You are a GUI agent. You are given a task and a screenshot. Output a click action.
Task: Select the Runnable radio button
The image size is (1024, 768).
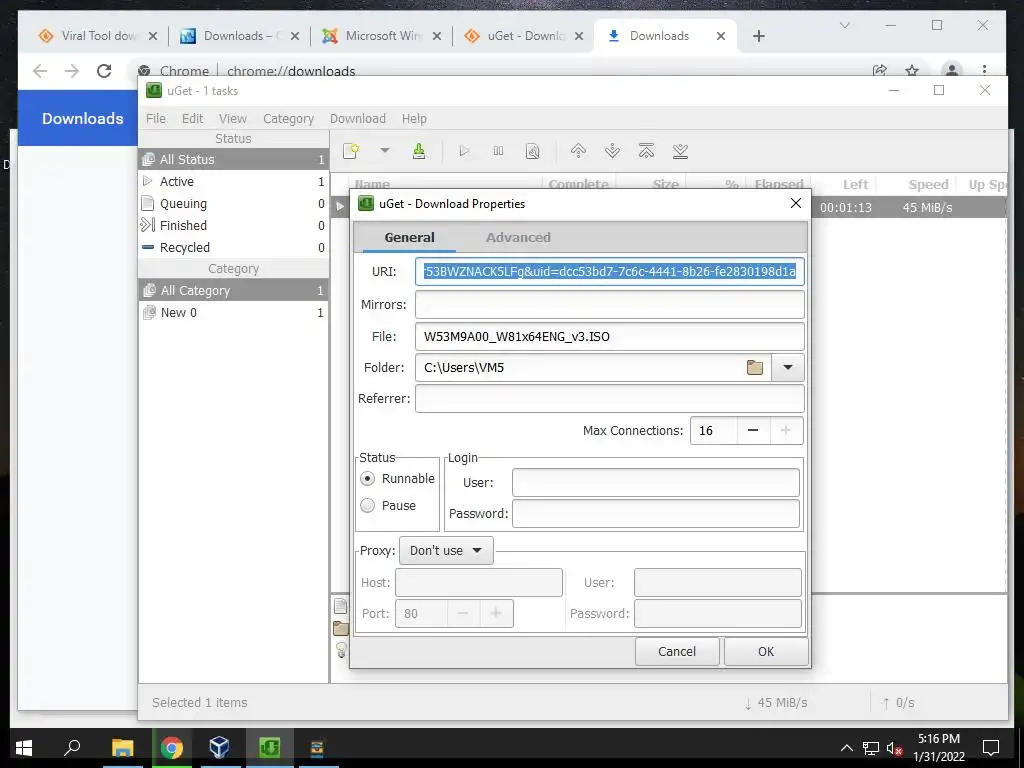click(x=368, y=479)
